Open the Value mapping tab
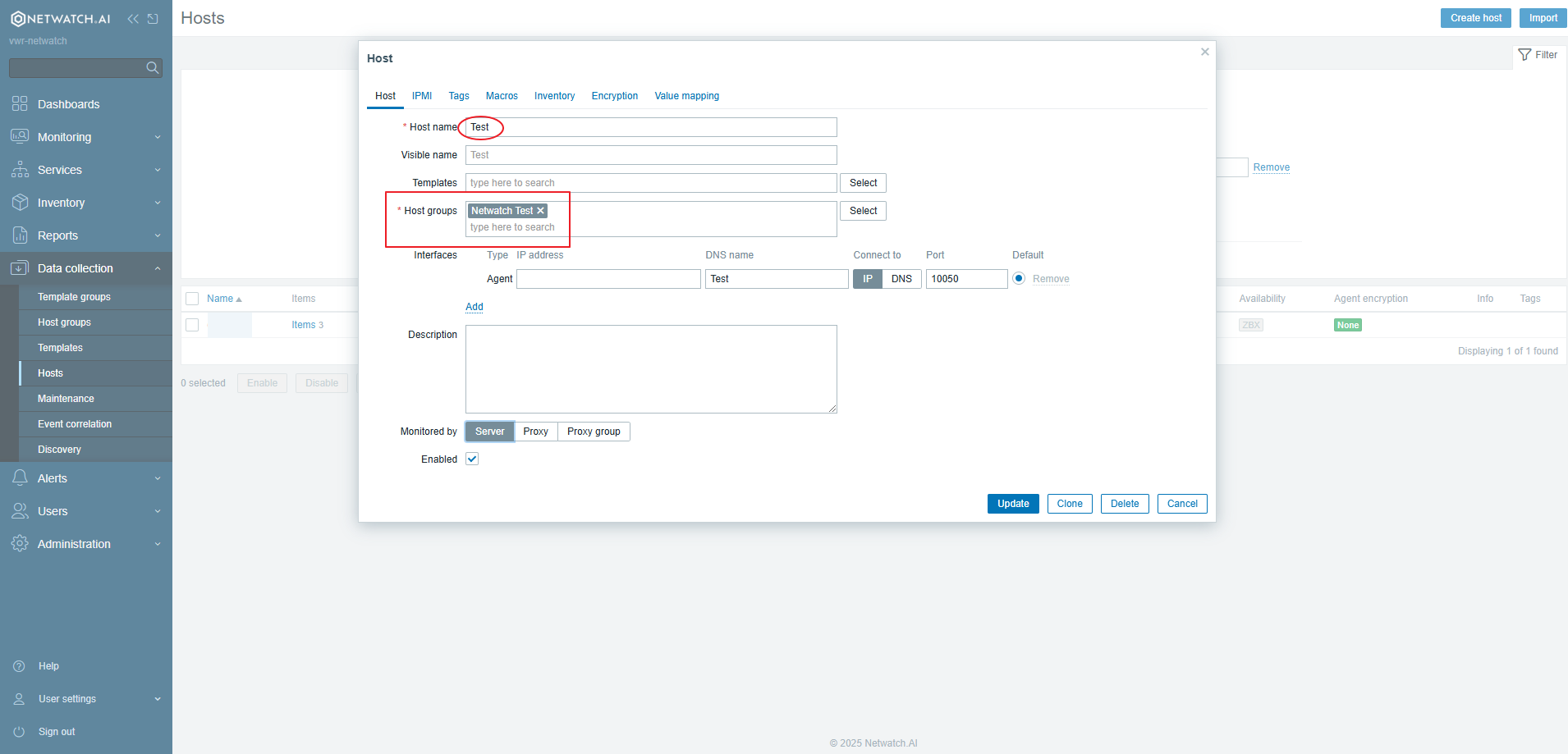This screenshot has width=1568, height=754. (x=686, y=96)
